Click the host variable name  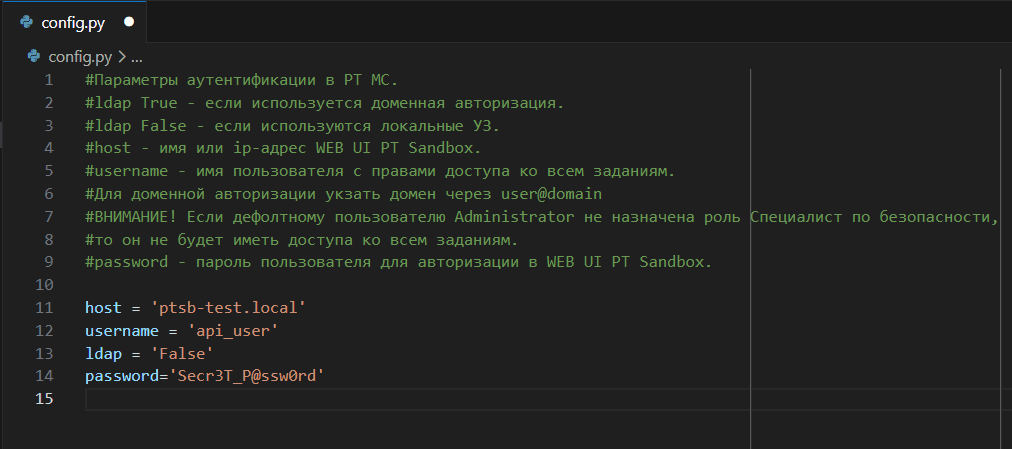103,308
